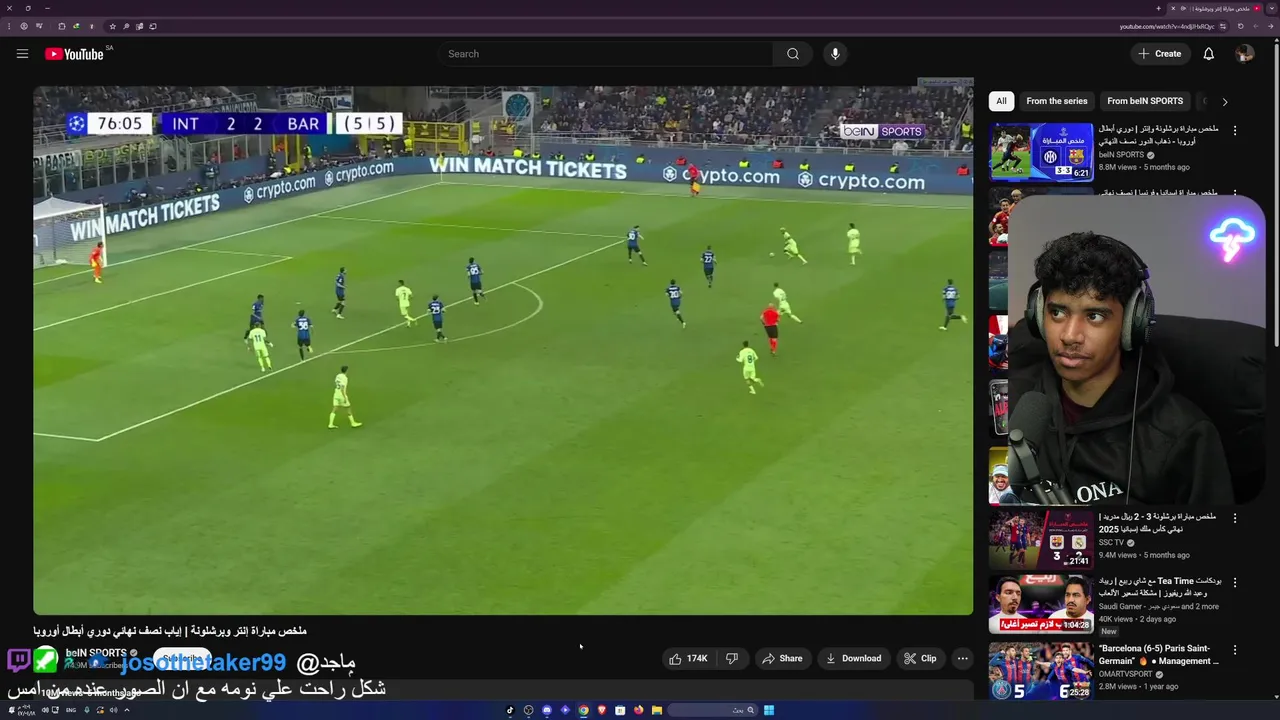Screen dimensions: 1280x720
Task: Create a Clip of the video
Action: click(920, 658)
